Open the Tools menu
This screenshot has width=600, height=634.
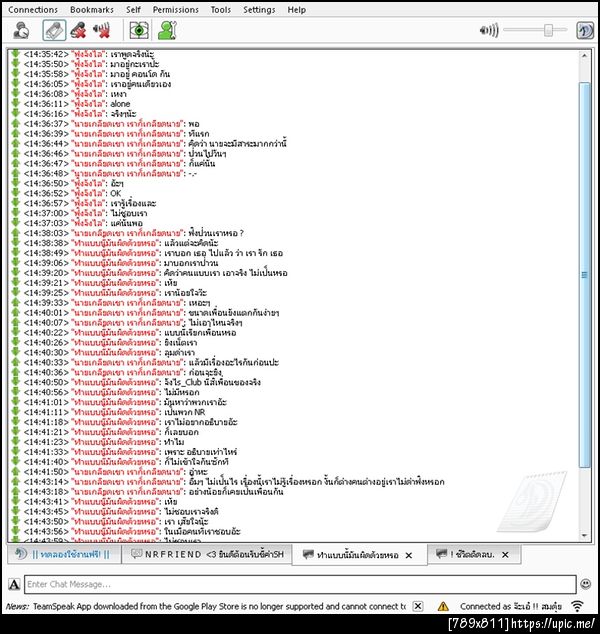coord(221,10)
